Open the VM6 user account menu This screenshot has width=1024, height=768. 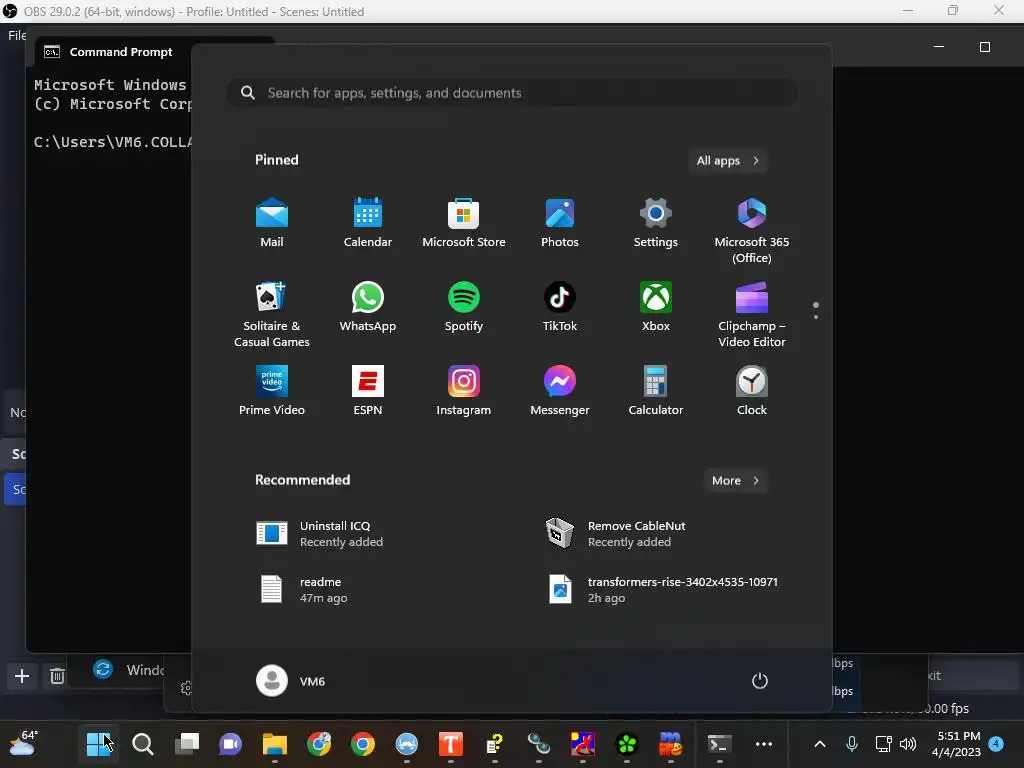291,681
